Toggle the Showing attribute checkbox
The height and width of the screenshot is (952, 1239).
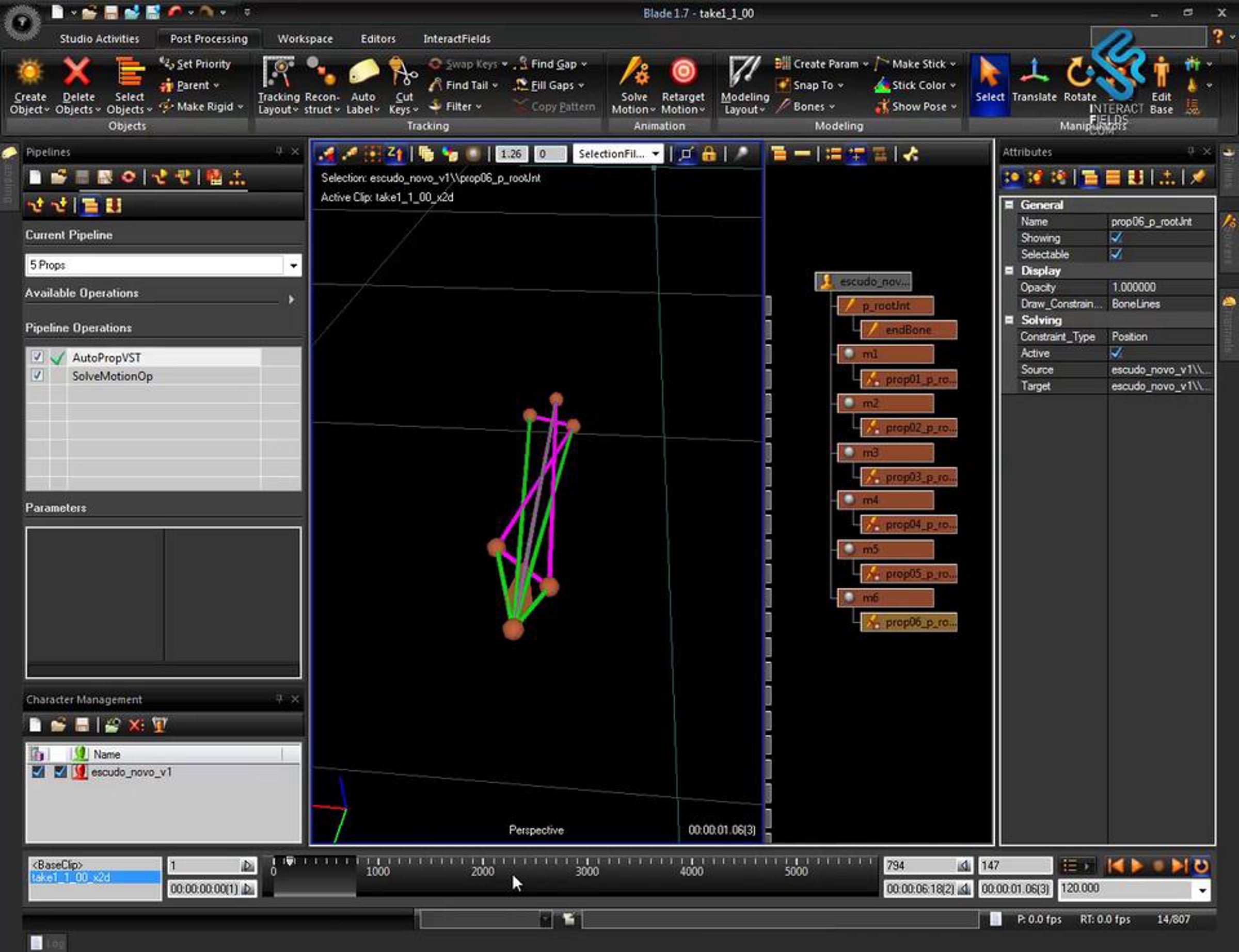tap(1116, 238)
